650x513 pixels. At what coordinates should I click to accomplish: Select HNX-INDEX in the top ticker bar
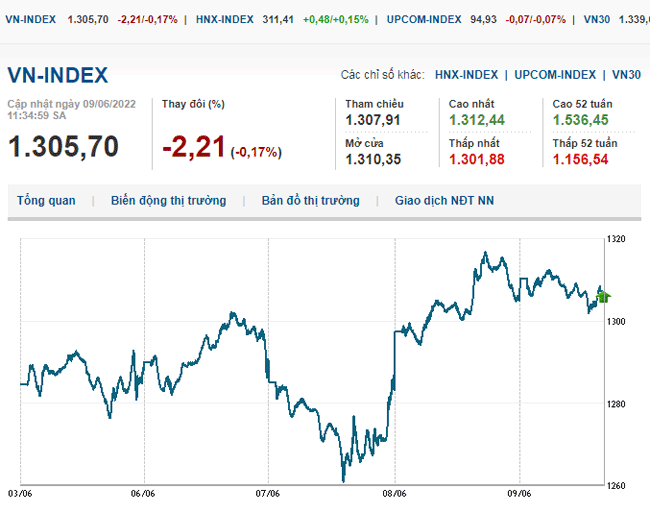pos(224,19)
